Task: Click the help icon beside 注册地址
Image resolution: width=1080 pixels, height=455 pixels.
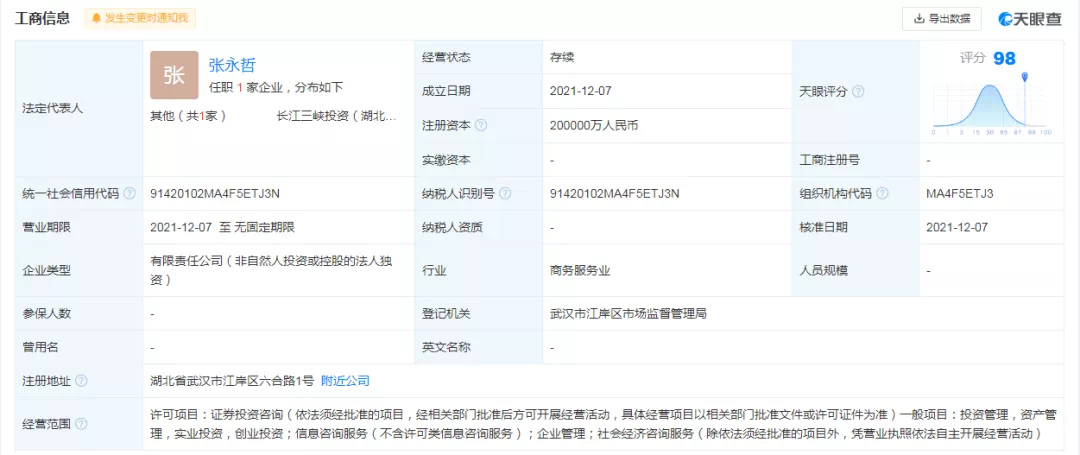Action: pyautogui.click(x=81, y=381)
